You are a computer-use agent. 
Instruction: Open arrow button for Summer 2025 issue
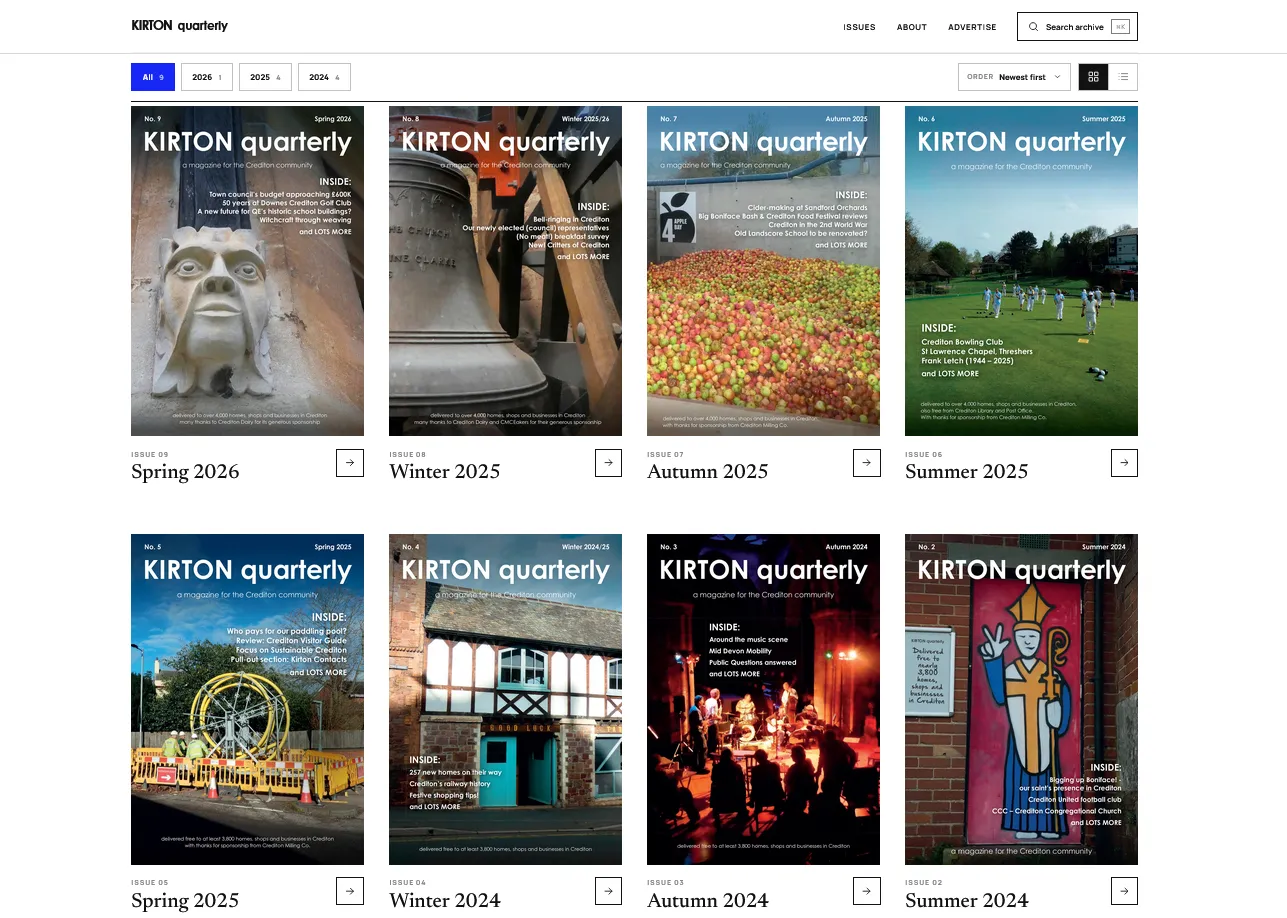click(x=1124, y=463)
